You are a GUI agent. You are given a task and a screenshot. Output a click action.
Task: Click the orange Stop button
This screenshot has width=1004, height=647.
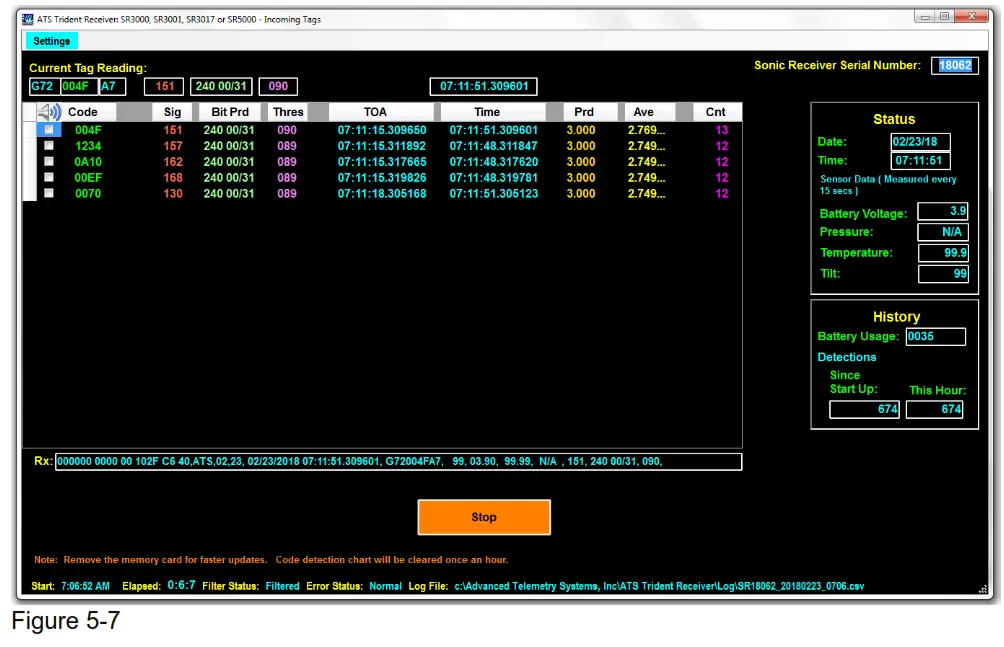pyautogui.click(x=484, y=517)
